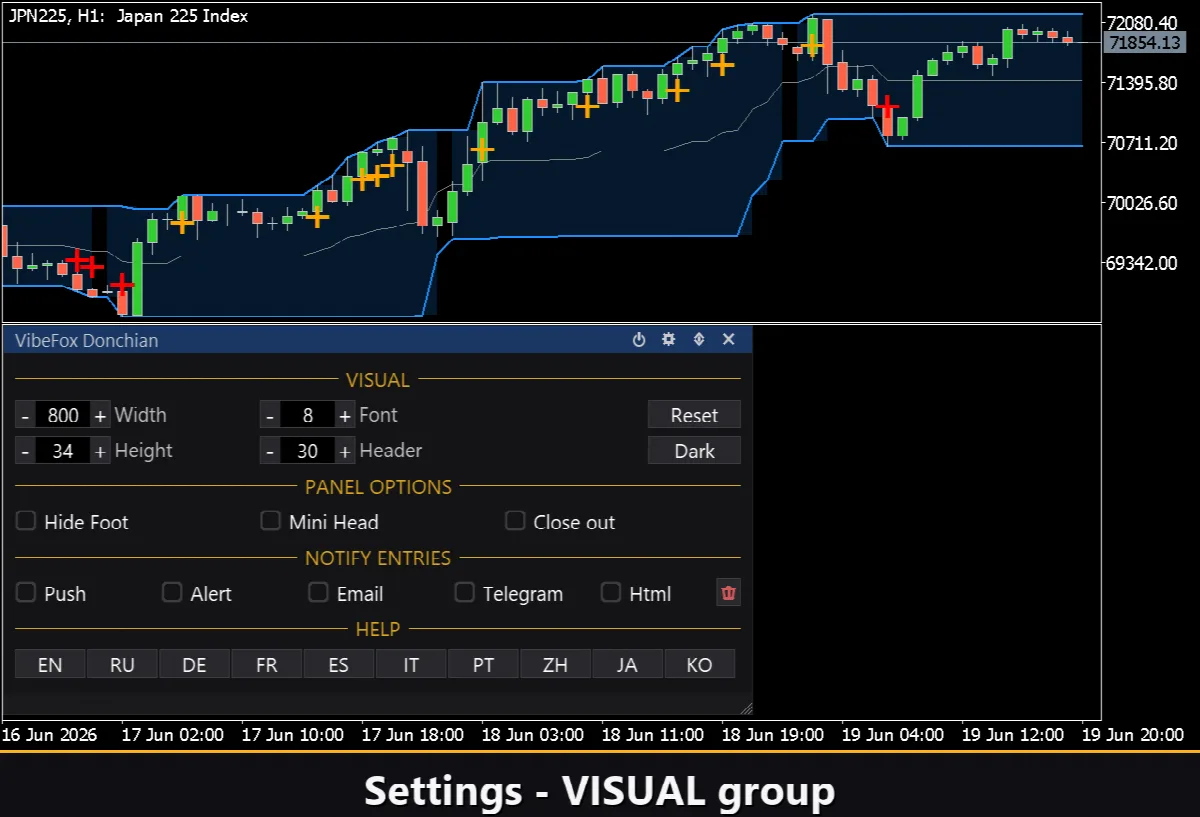Enable Alert notifications checkbox
This screenshot has height=817, width=1200.
(172, 593)
